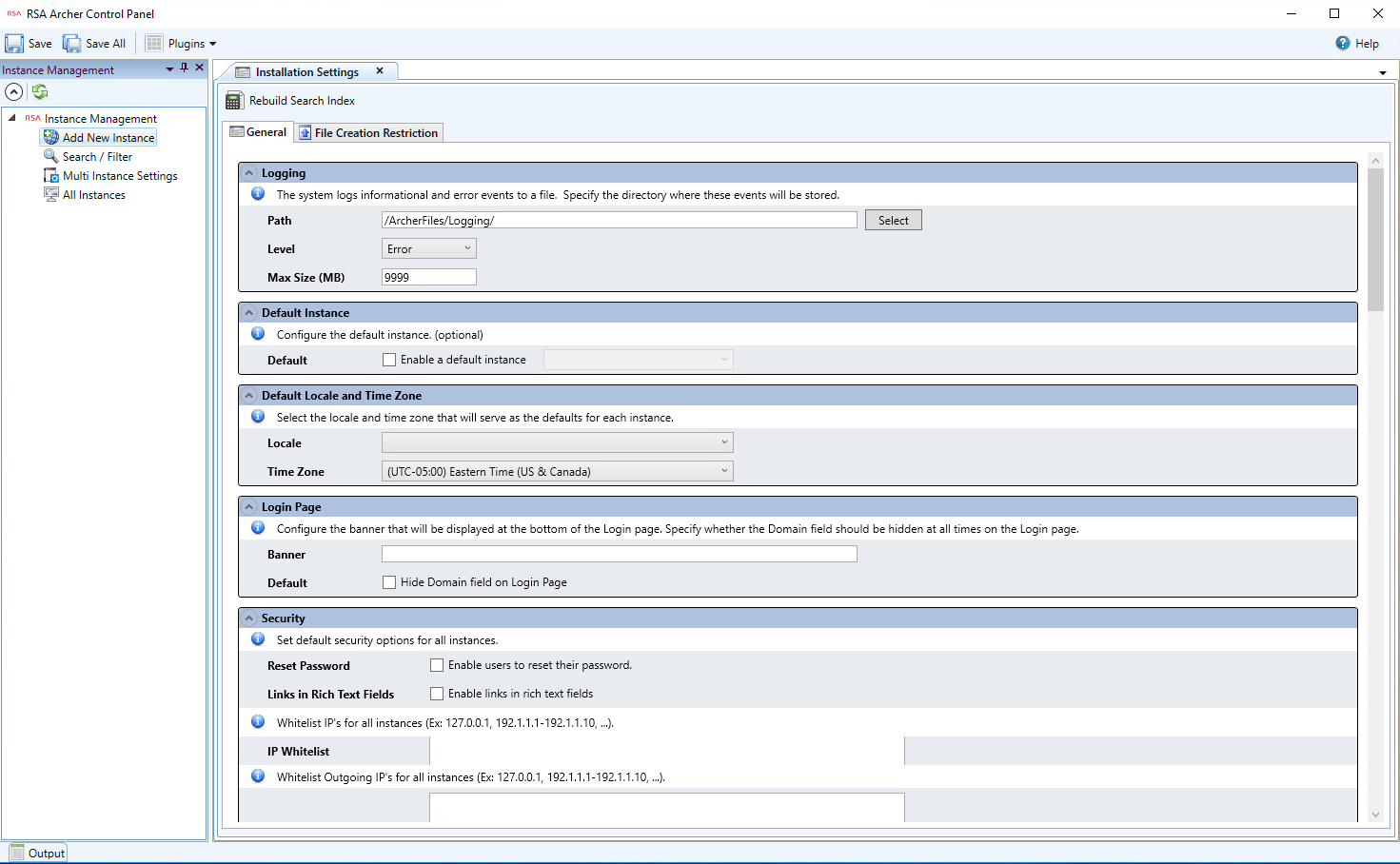This screenshot has height=864, width=1400.
Task: Switch to the File Creation Restriction tab
Action: tap(368, 133)
